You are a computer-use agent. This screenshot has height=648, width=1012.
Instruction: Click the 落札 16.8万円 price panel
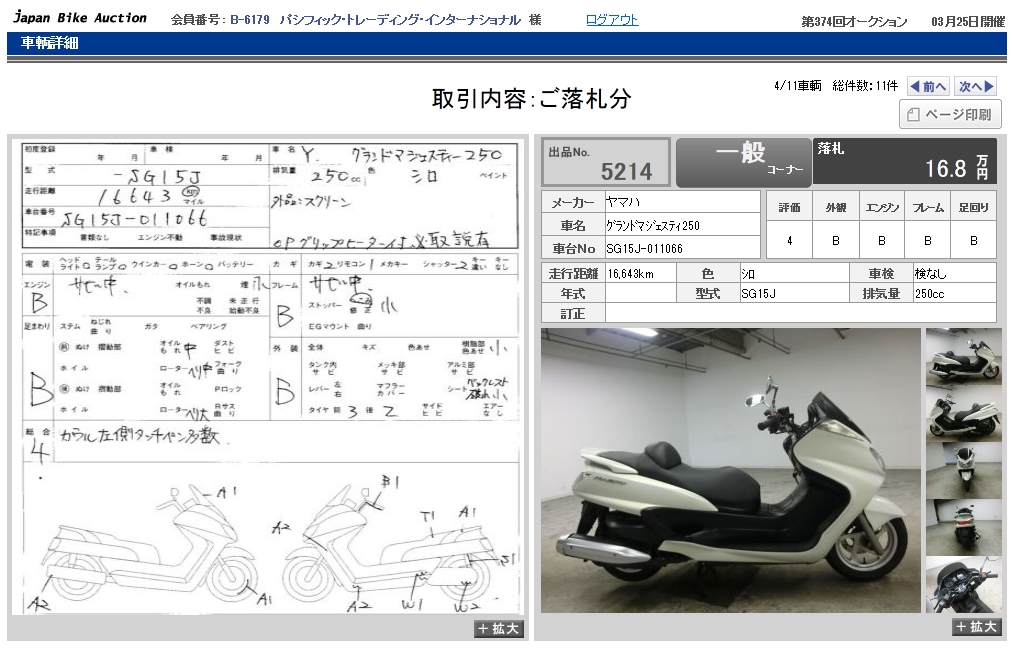pyautogui.click(x=905, y=162)
